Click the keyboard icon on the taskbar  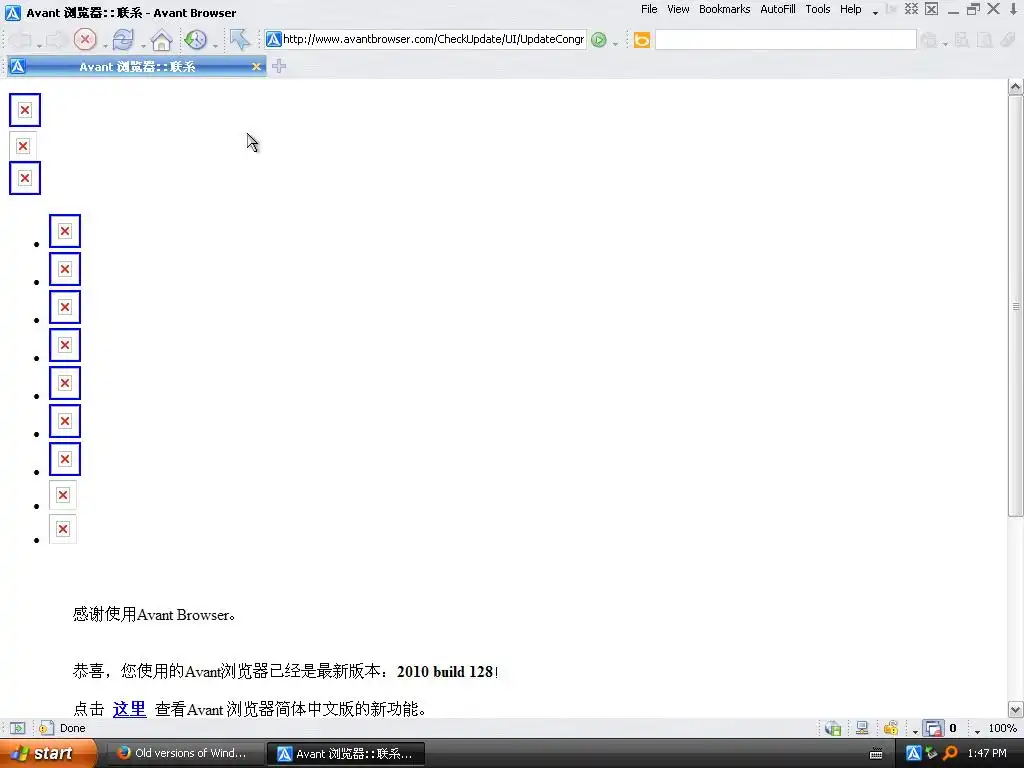pyautogui.click(x=876, y=754)
